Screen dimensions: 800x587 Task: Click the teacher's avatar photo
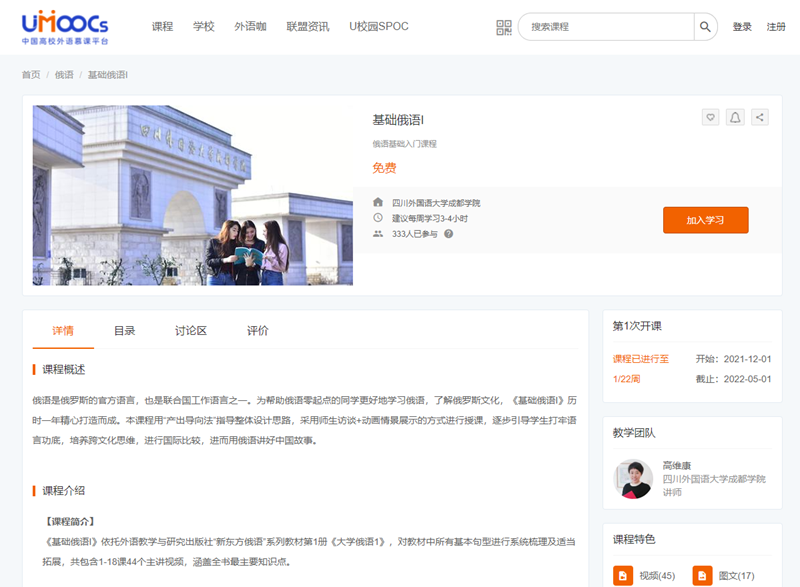tap(633, 479)
